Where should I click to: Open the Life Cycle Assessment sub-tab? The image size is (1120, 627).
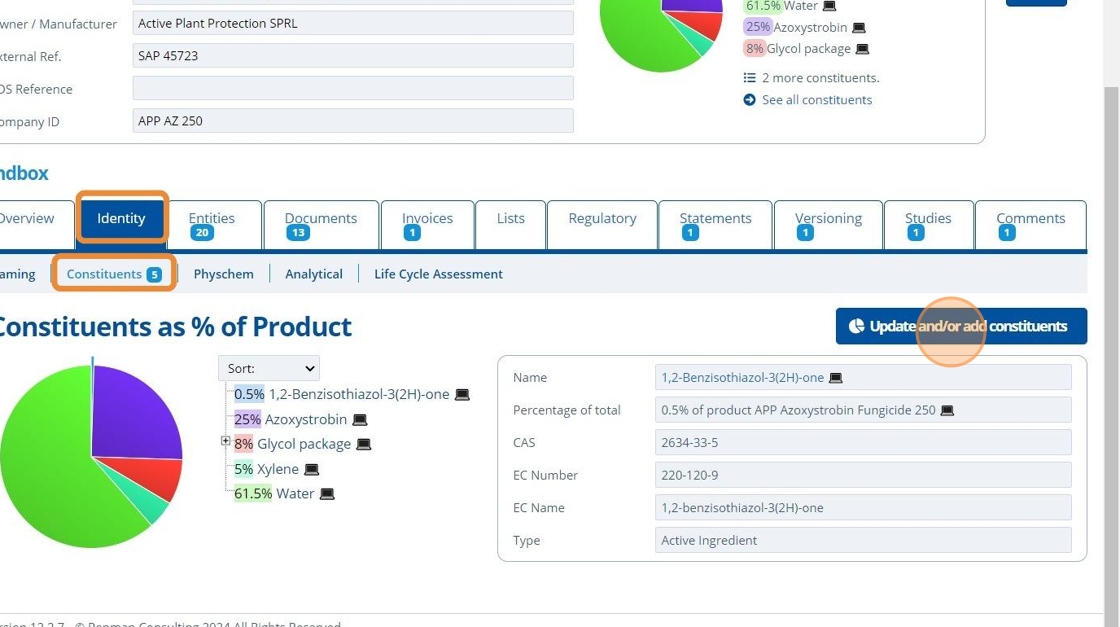click(439, 274)
